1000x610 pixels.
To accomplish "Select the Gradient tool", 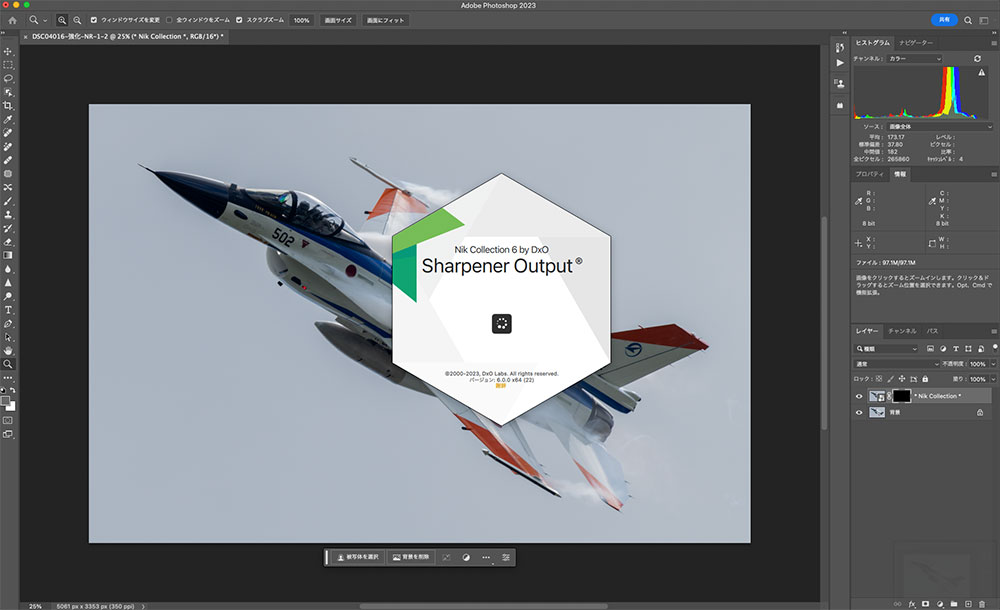I will click(x=8, y=255).
